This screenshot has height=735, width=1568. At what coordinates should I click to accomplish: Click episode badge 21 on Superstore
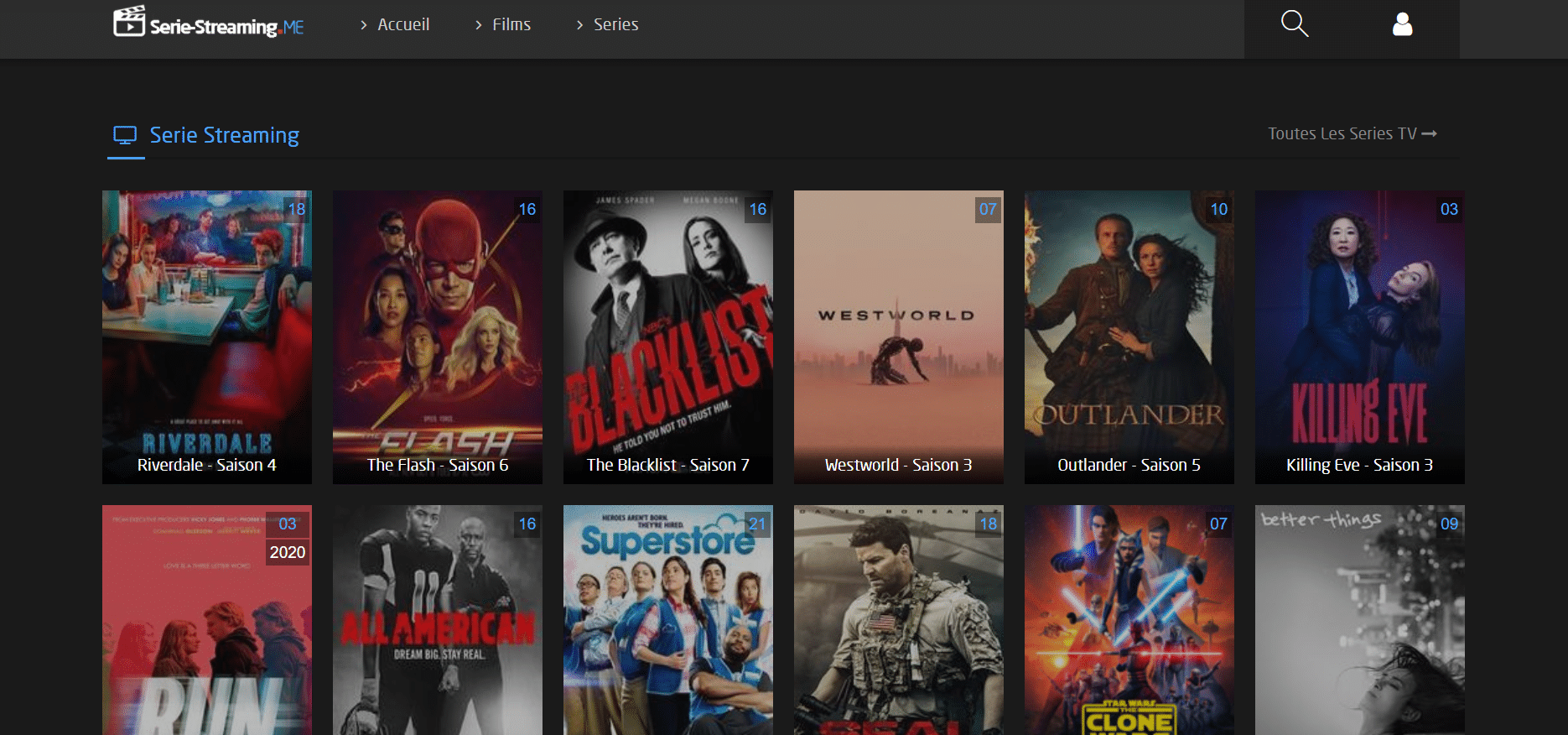[758, 524]
